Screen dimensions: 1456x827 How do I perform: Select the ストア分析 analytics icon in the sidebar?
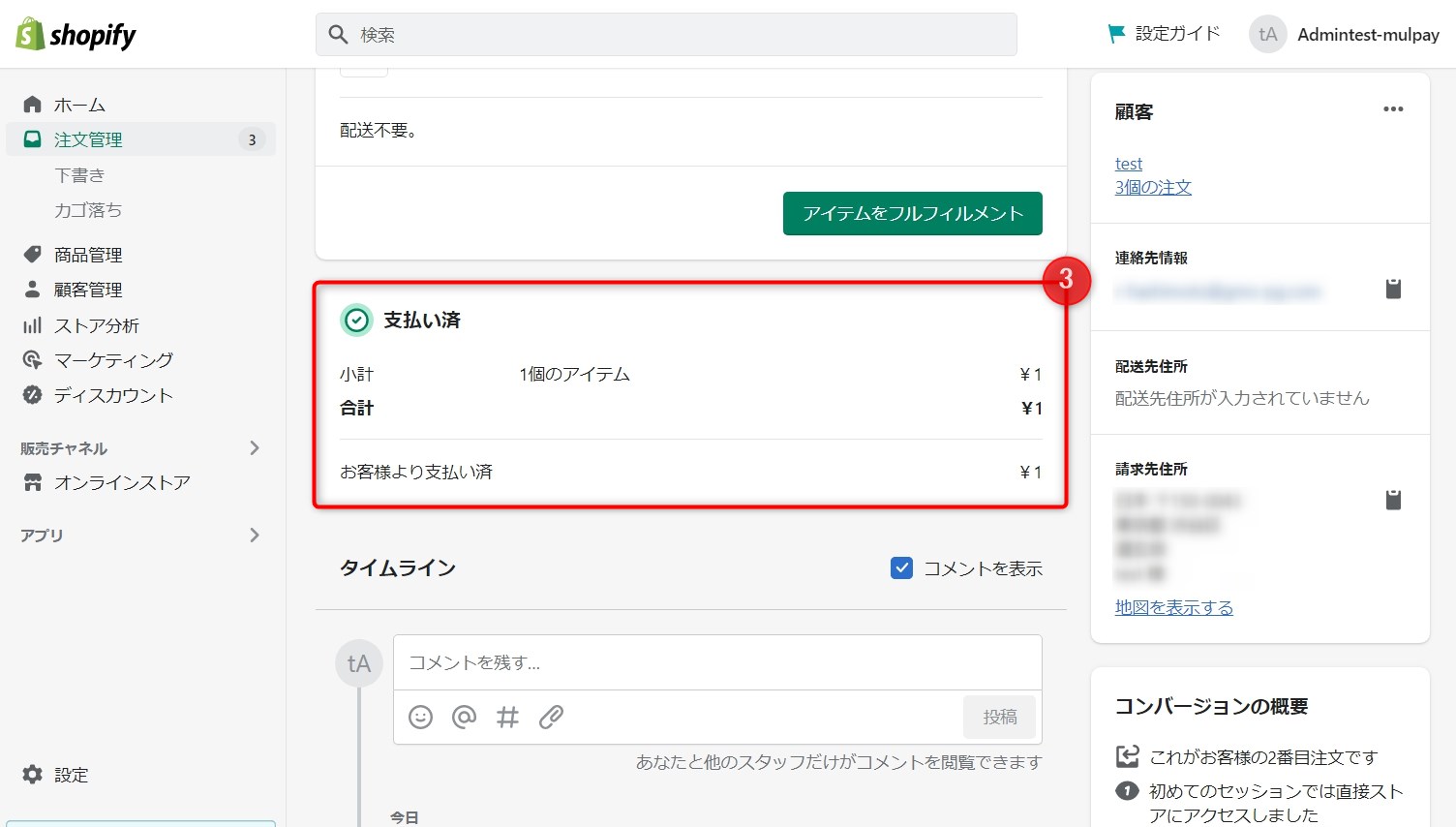(x=32, y=324)
